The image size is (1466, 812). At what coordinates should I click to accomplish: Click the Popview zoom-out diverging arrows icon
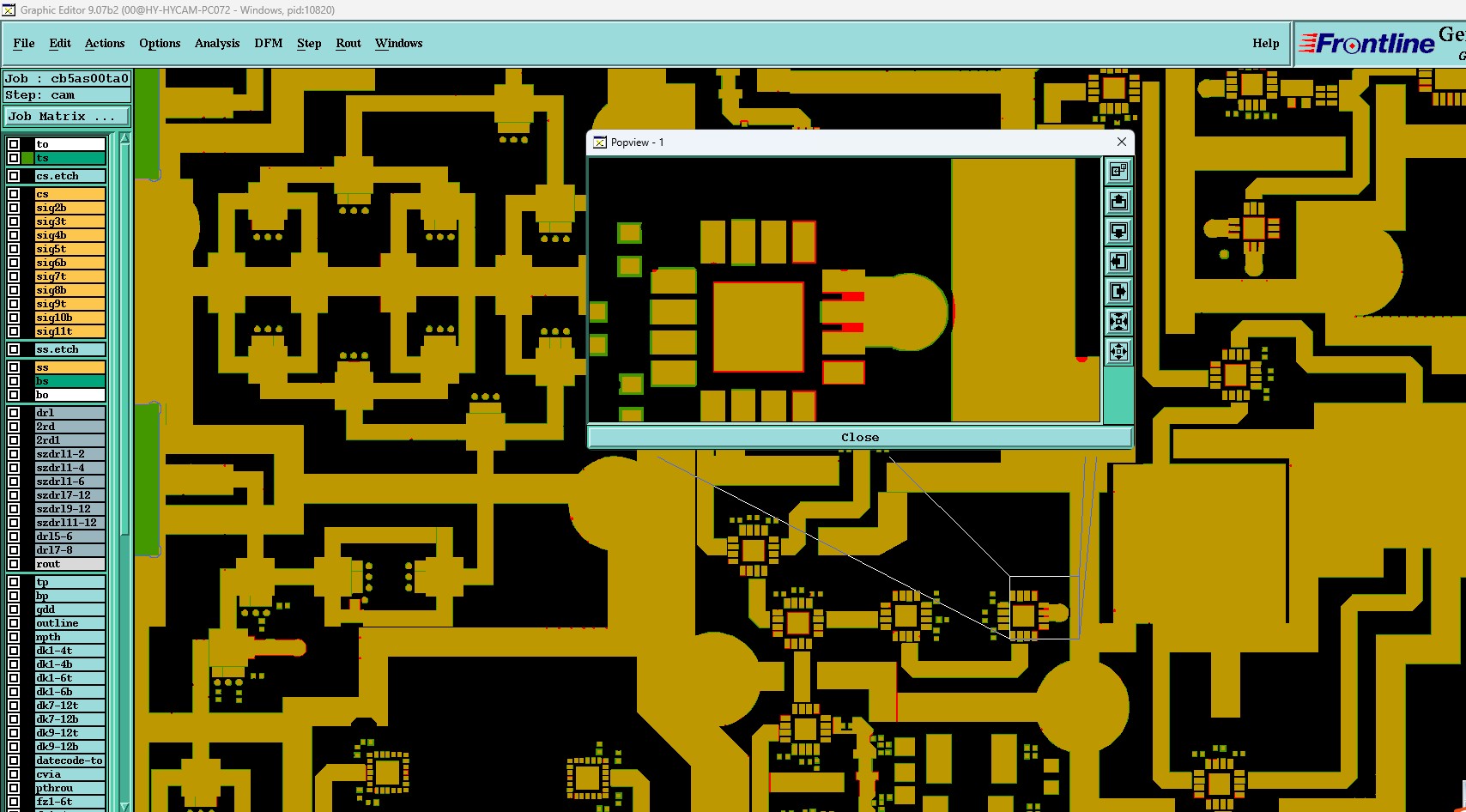1118,351
